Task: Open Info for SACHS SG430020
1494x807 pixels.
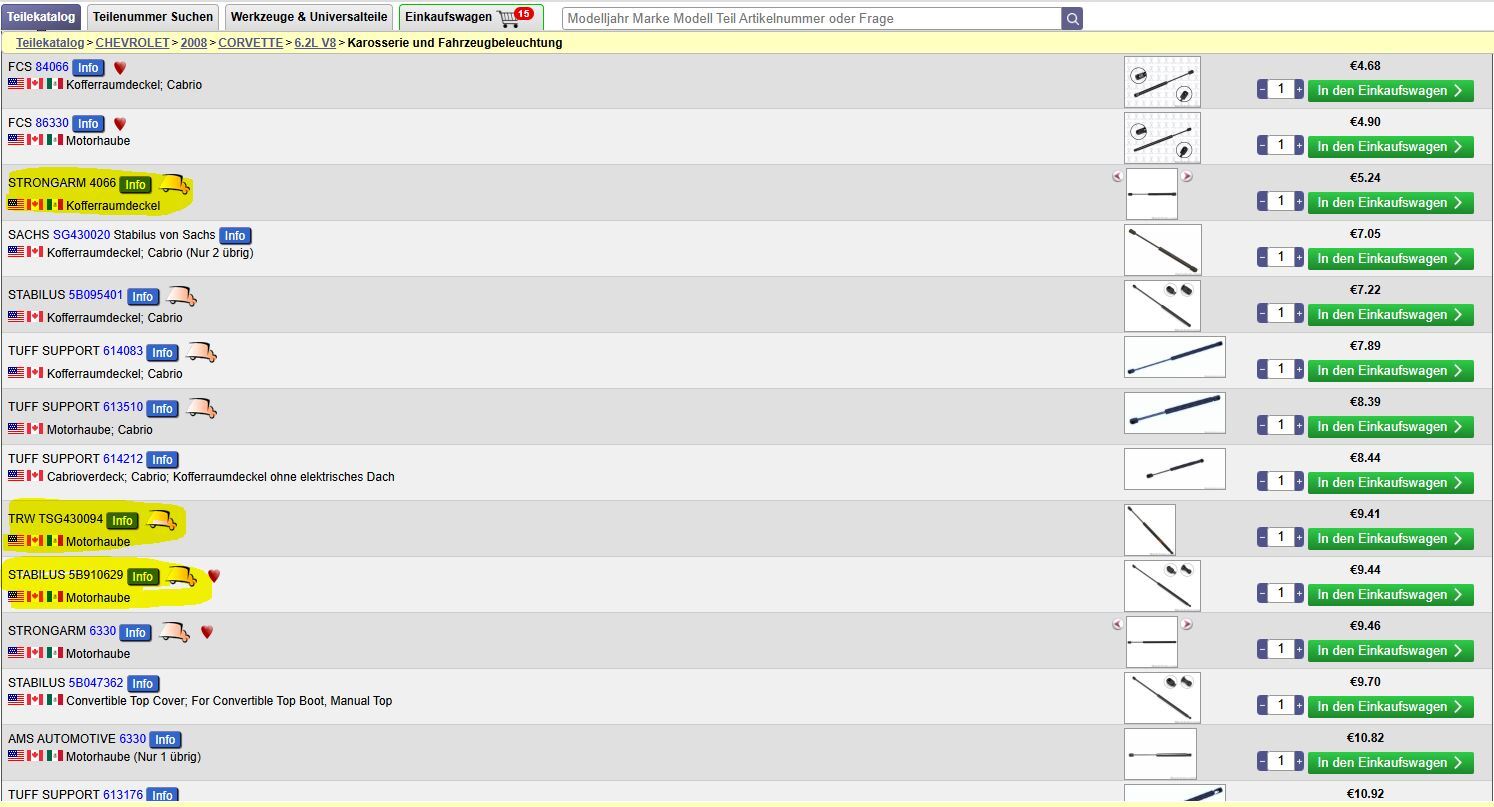Action: [235, 236]
